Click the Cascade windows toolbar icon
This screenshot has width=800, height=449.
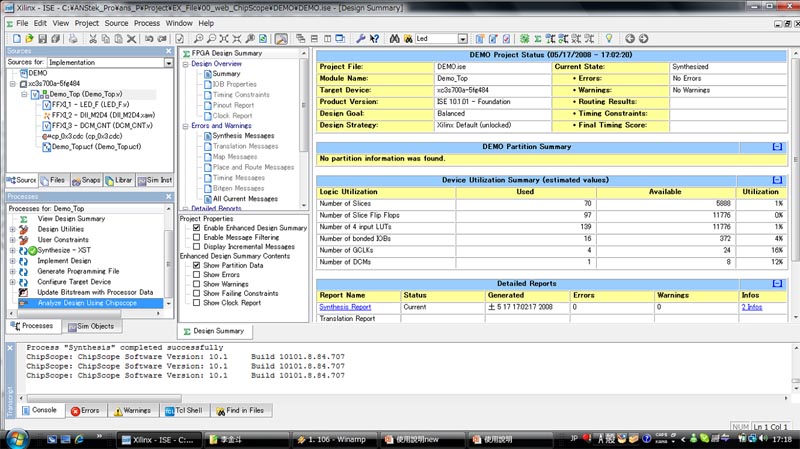click(x=301, y=39)
